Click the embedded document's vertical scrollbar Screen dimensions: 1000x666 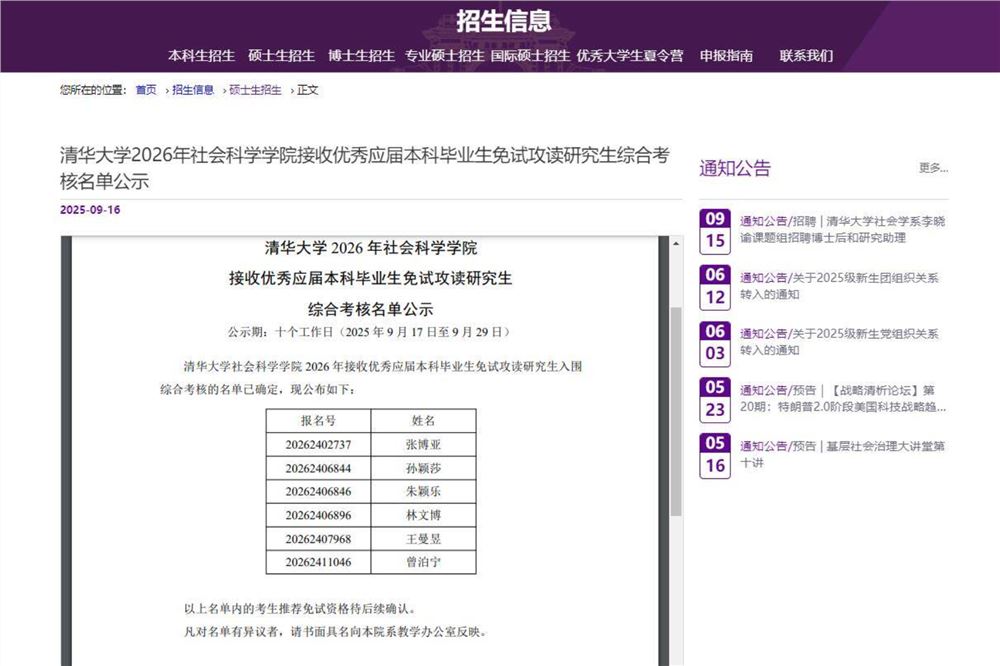(x=675, y=400)
